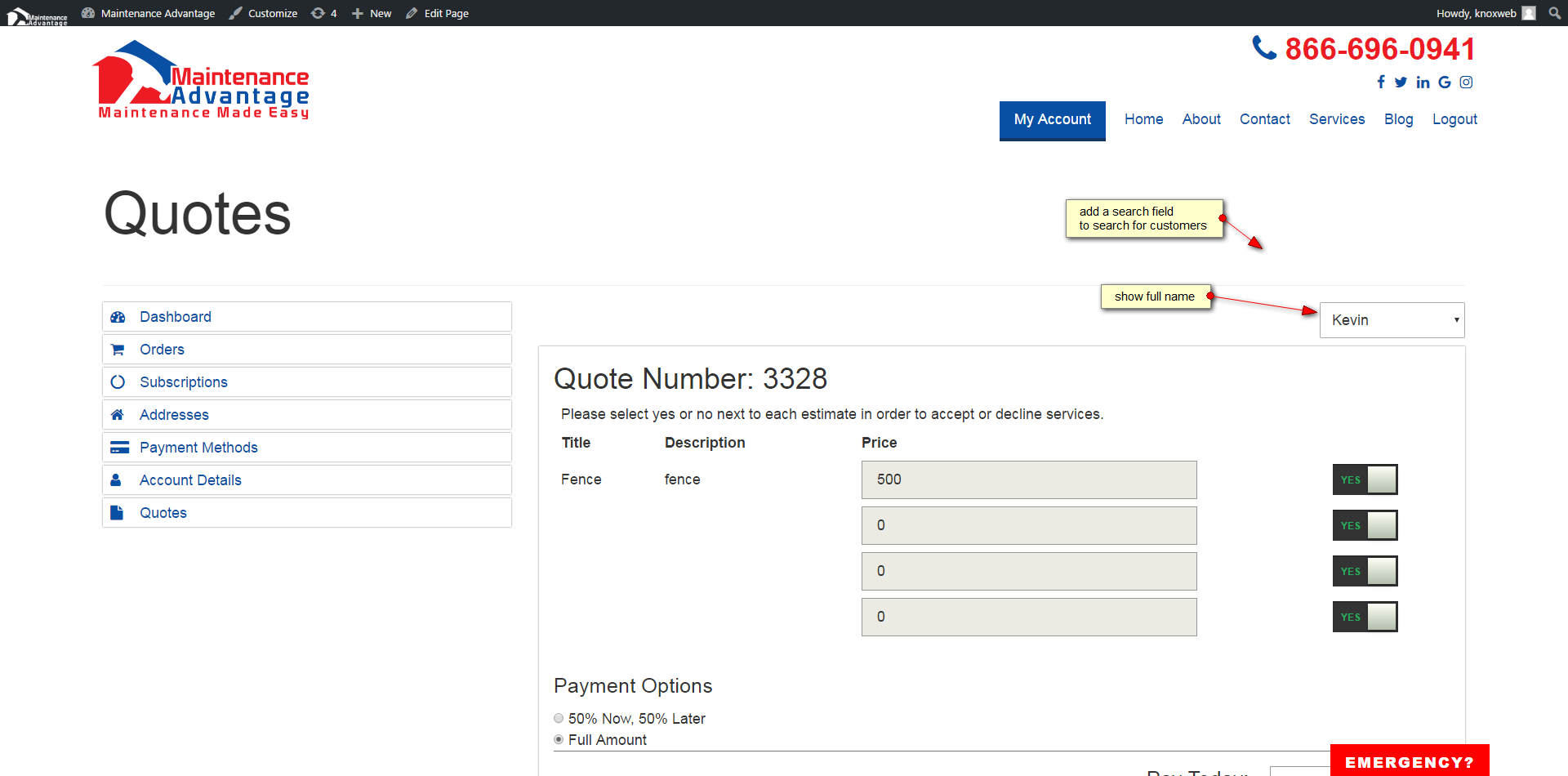Click the search magnifier in admin bar
Viewport: 1568px width, 776px height.
pos(1554,13)
